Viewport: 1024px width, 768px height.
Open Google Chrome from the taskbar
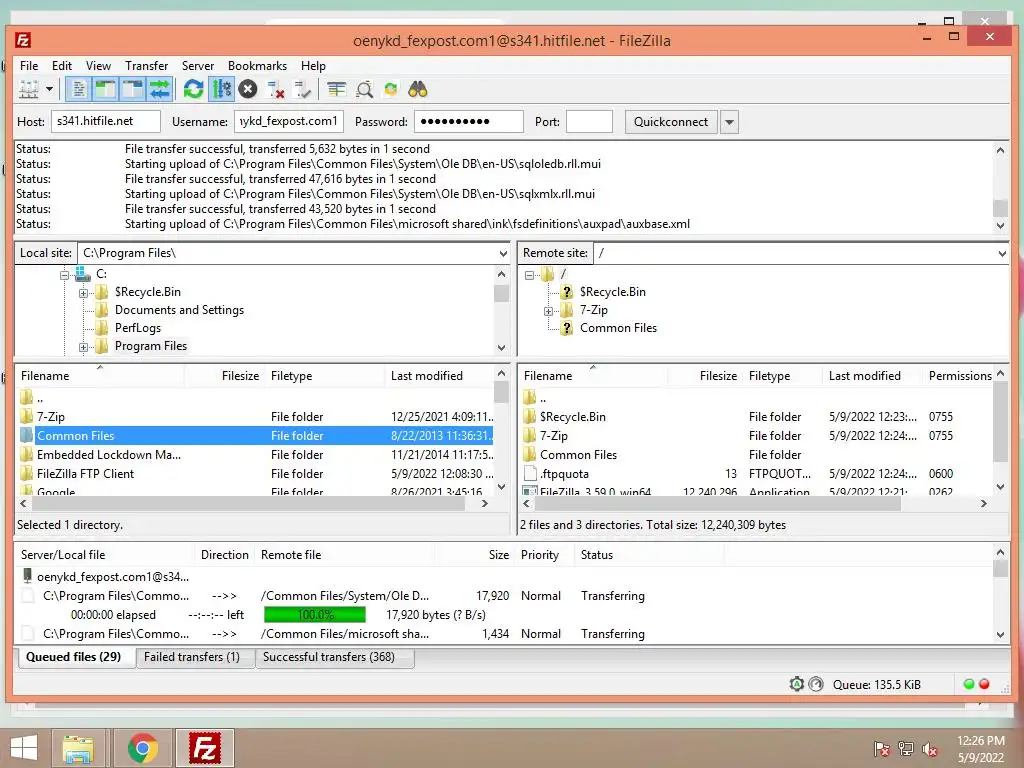(143, 748)
